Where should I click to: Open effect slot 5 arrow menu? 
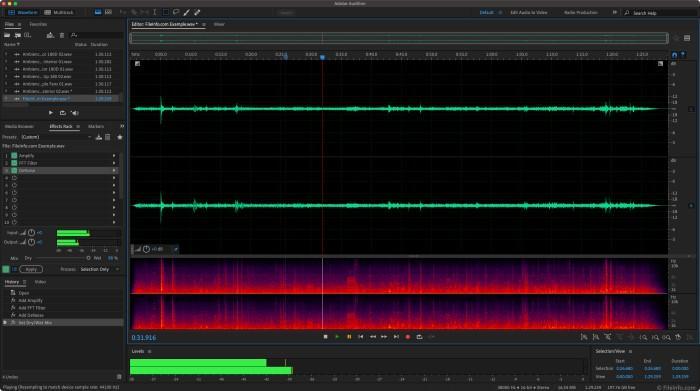pos(114,185)
